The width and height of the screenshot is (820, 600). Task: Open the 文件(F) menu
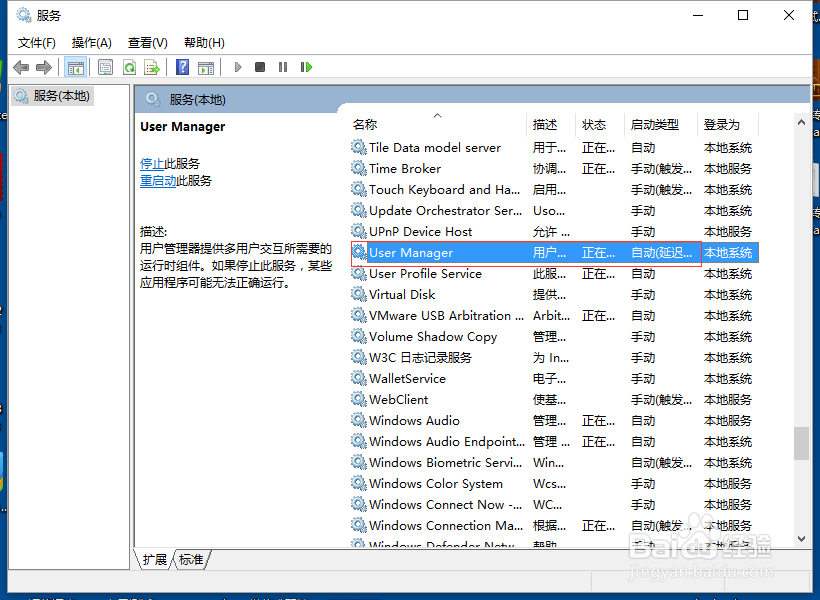(37, 42)
